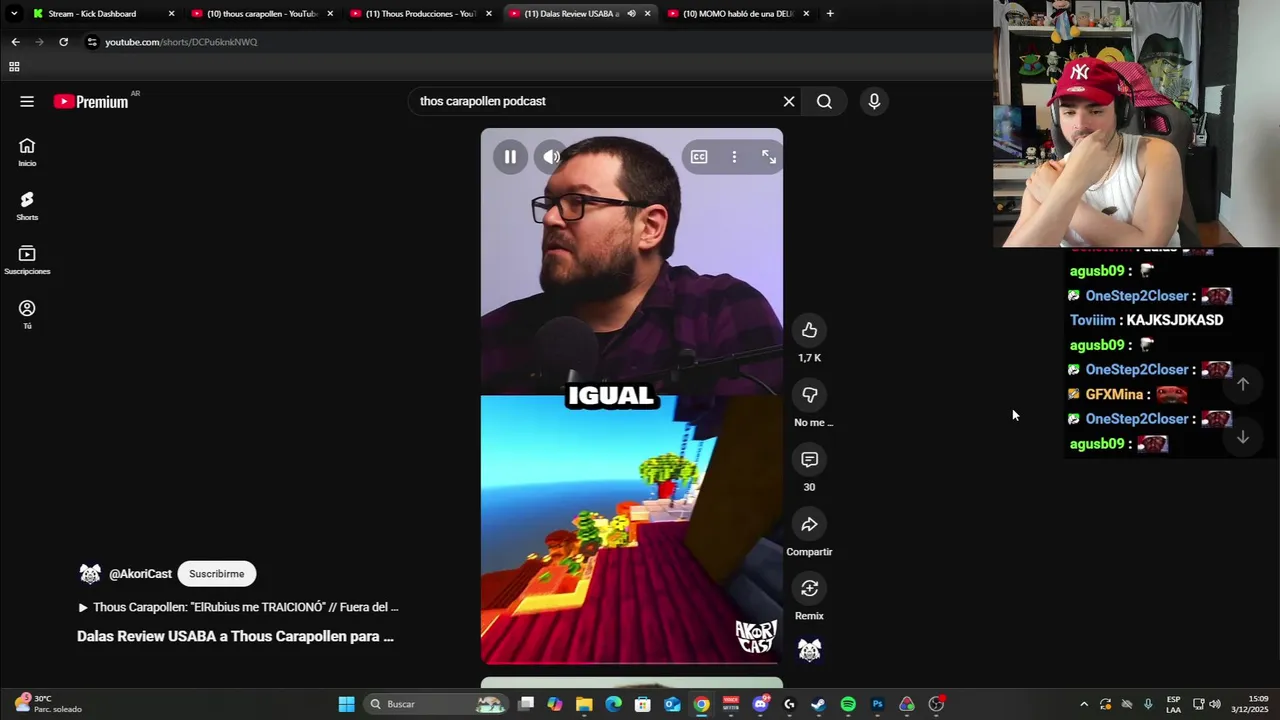This screenshot has width=1280, height=720.
Task: Pause the playing YouTube Short
Action: click(510, 157)
